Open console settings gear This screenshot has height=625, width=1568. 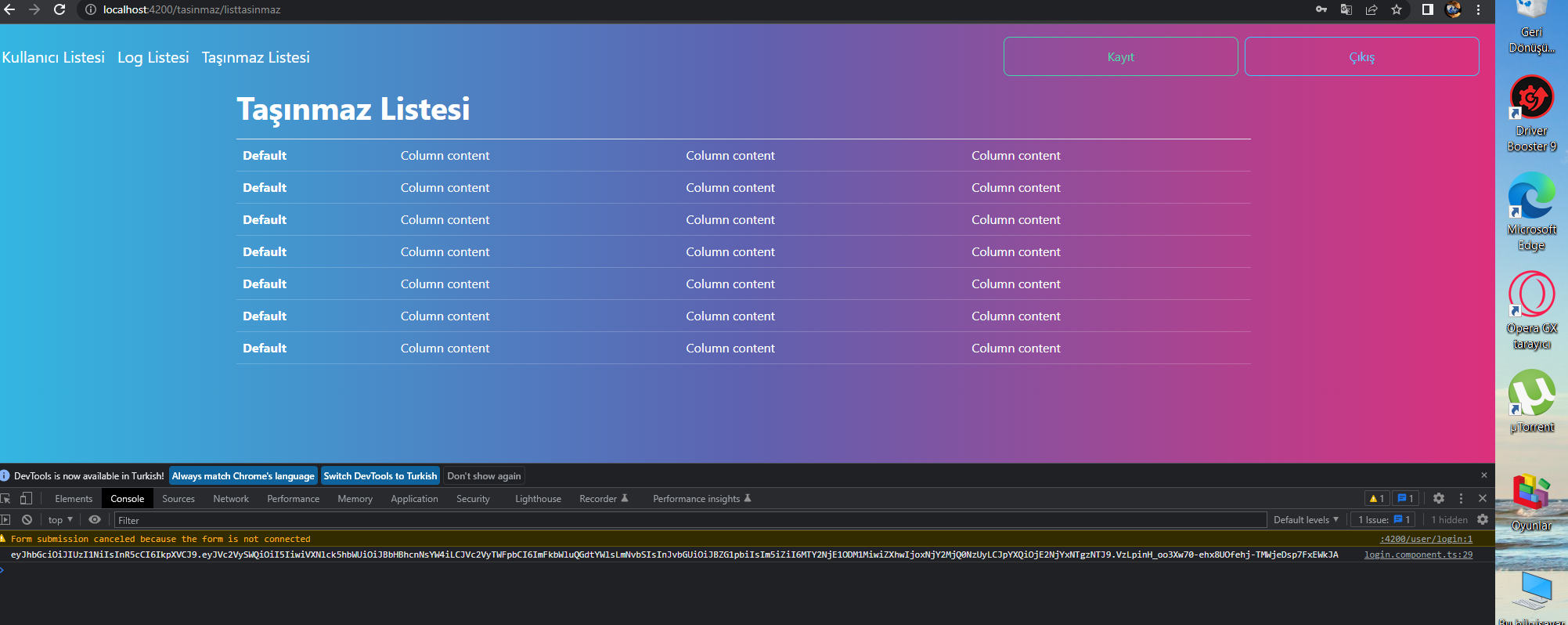coord(1483,519)
